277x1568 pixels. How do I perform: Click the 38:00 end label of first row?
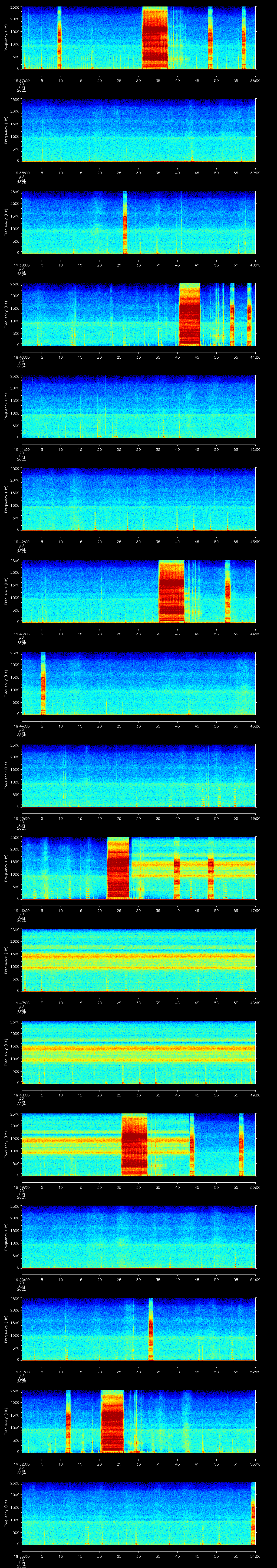[x=255, y=80]
